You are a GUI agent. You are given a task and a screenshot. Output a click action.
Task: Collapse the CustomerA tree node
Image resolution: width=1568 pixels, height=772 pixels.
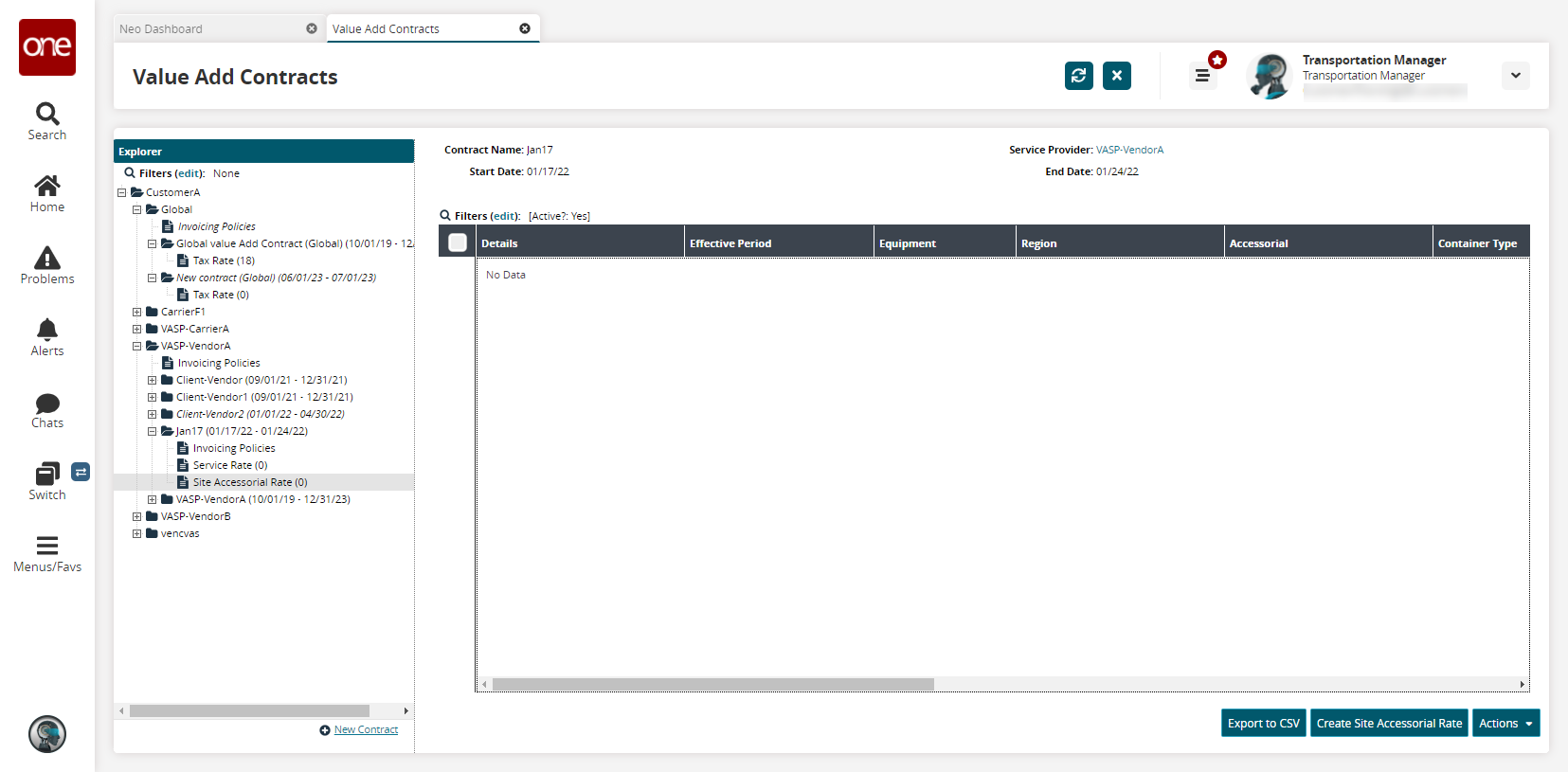121,192
